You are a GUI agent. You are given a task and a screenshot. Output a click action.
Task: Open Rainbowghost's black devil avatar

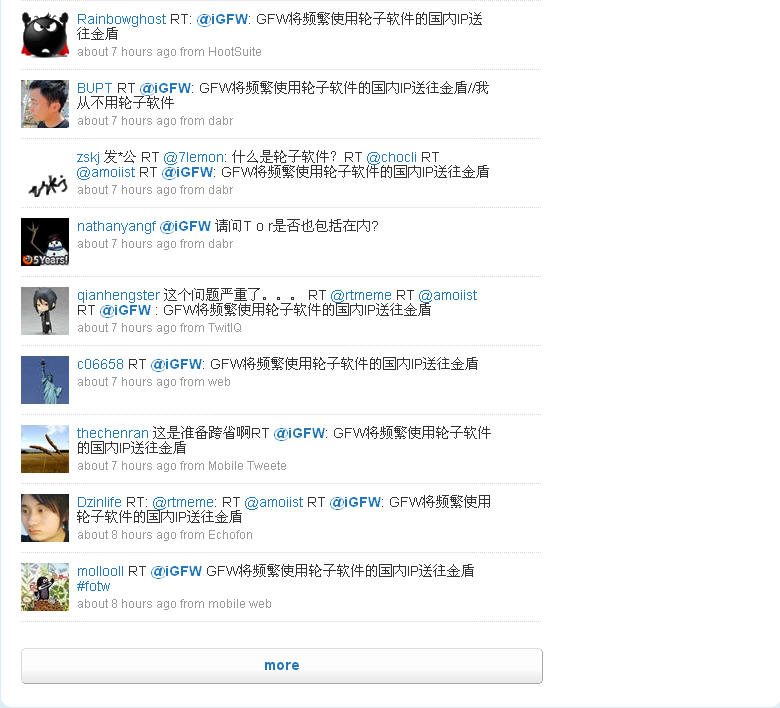45,35
